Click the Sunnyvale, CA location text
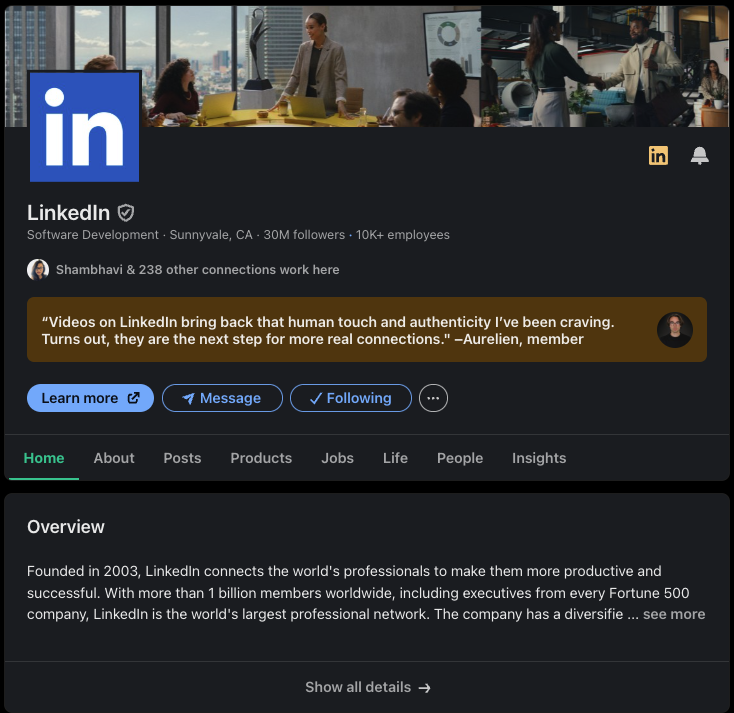 pos(211,235)
